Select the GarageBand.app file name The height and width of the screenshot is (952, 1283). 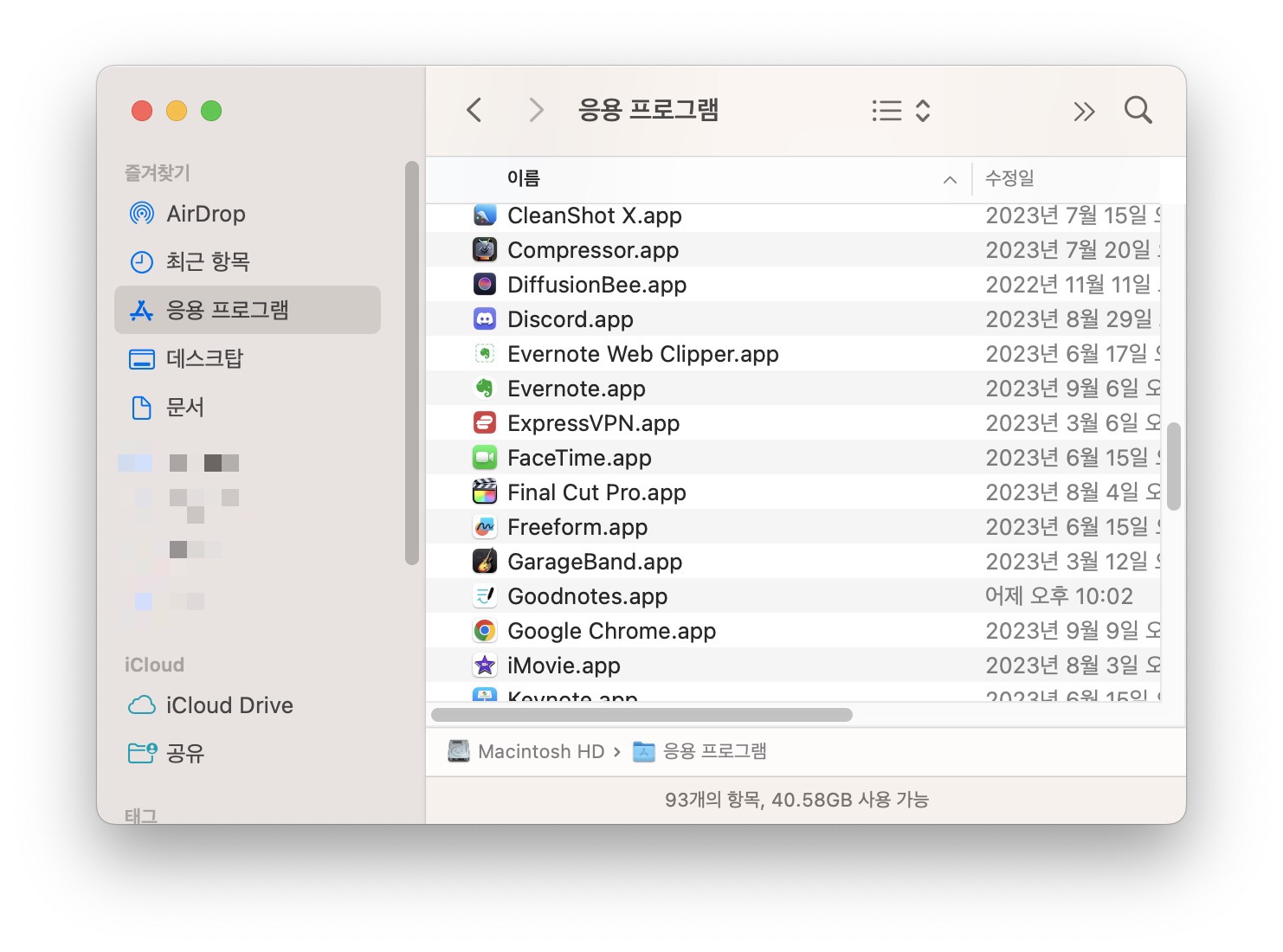point(595,562)
